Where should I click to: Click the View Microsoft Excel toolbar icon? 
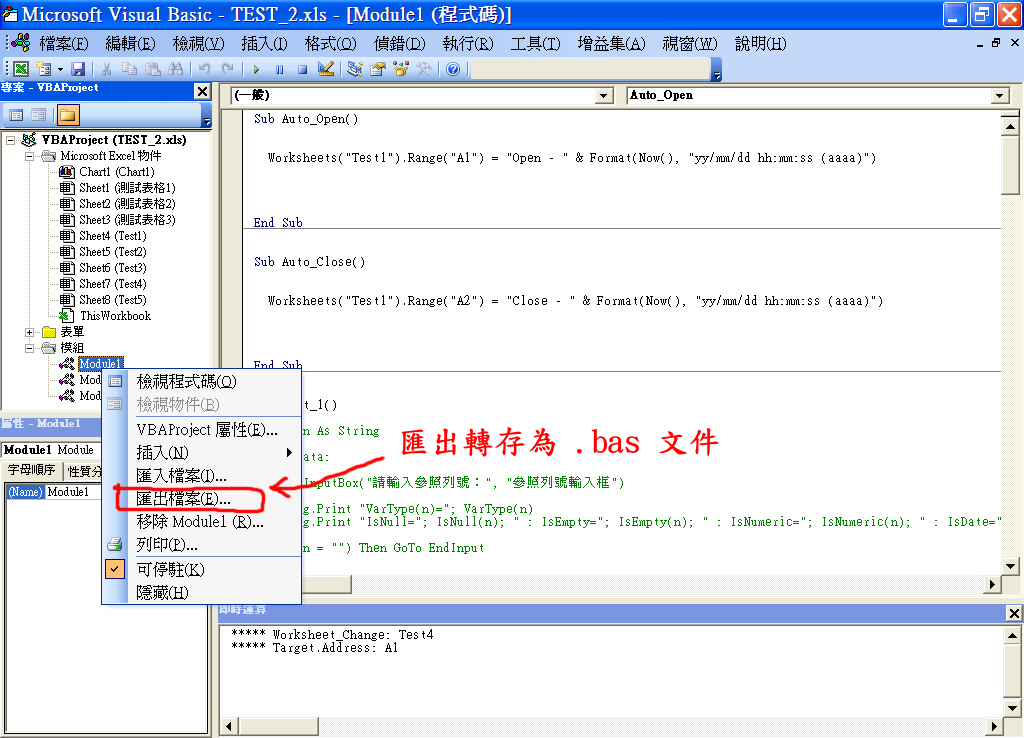pos(21,69)
